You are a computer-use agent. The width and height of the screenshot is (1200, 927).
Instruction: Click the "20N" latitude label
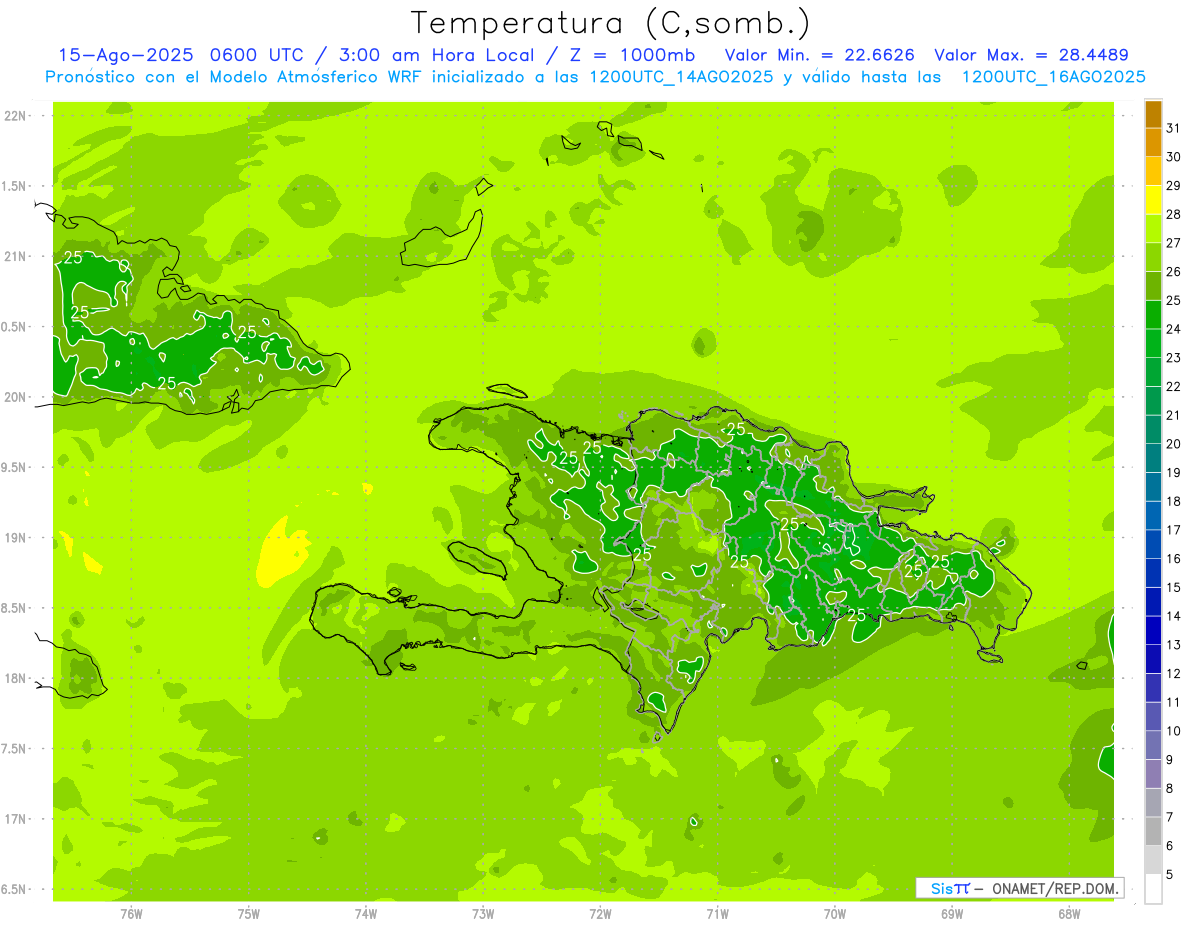coord(14,397)
